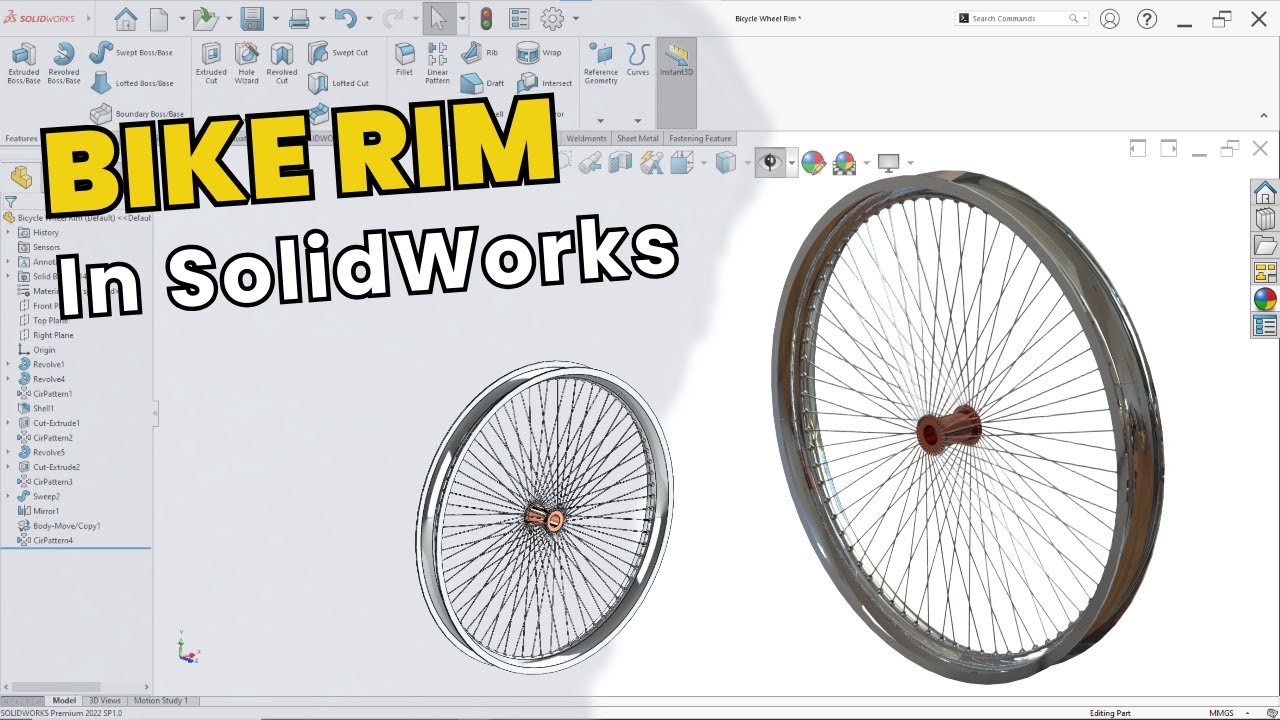Screen dimensions: 1280x720
Task: Open the Options gear icon
Action: (552, 18)
